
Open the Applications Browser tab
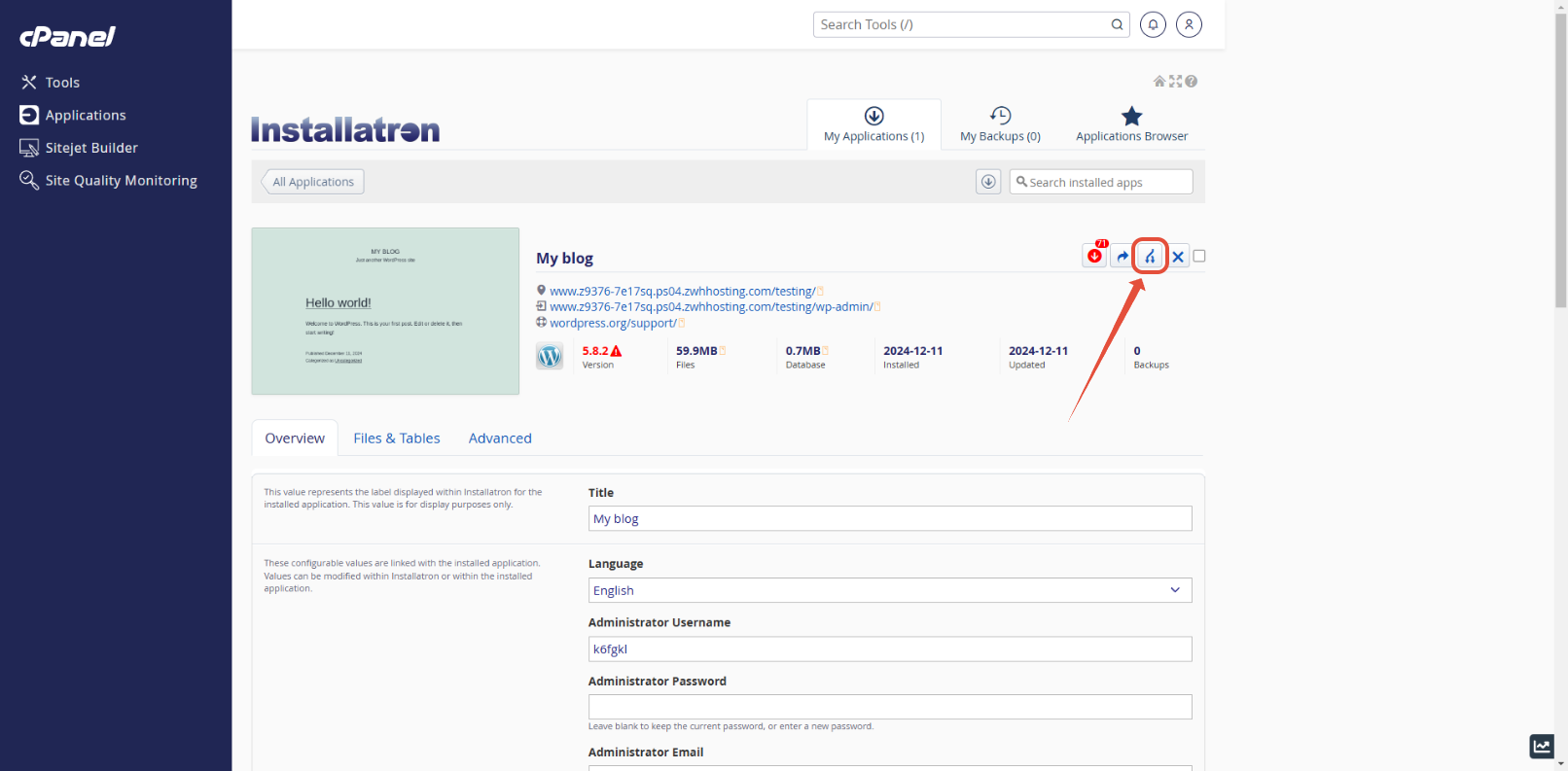point(1131,124)
